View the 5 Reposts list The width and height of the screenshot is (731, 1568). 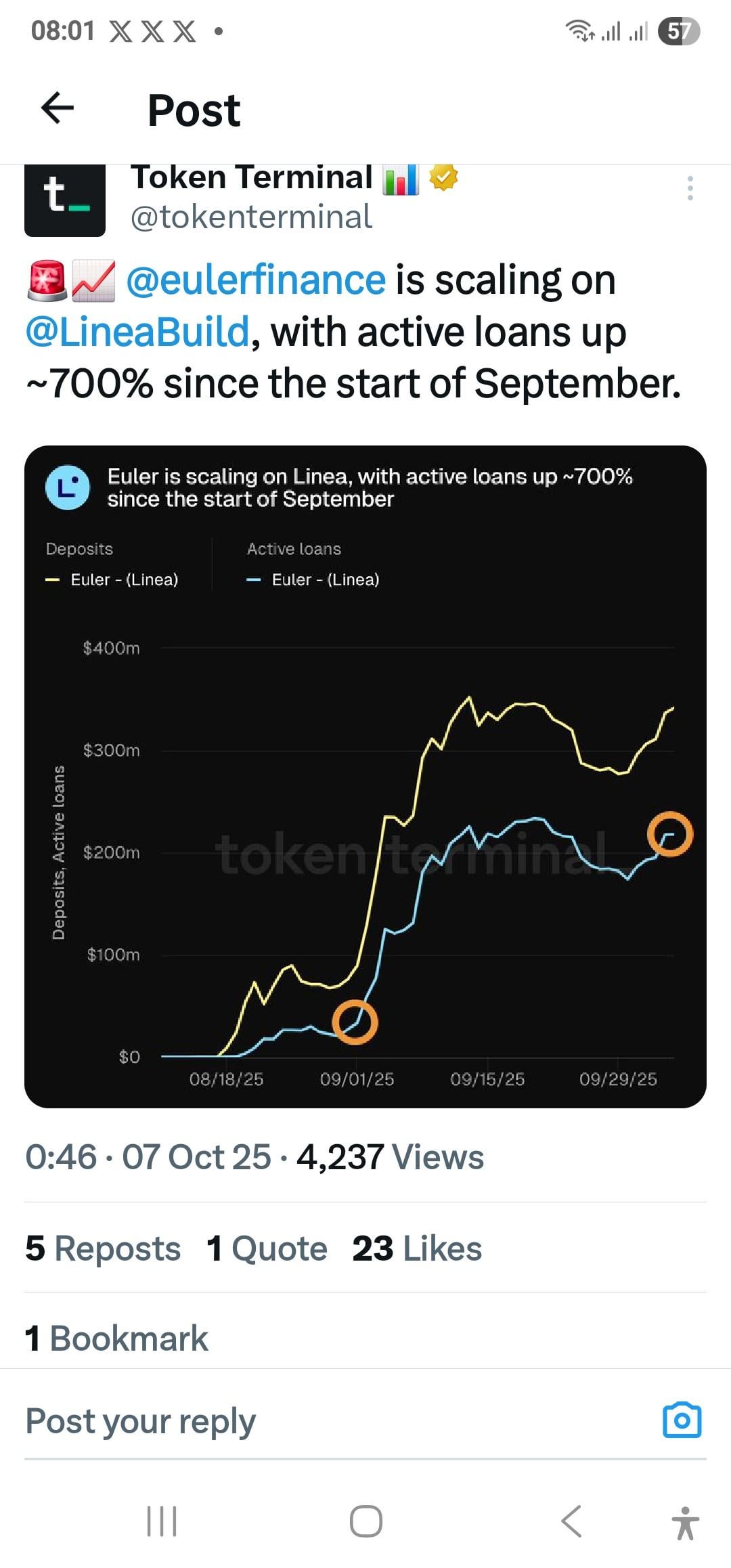[x=103, y=1248]
